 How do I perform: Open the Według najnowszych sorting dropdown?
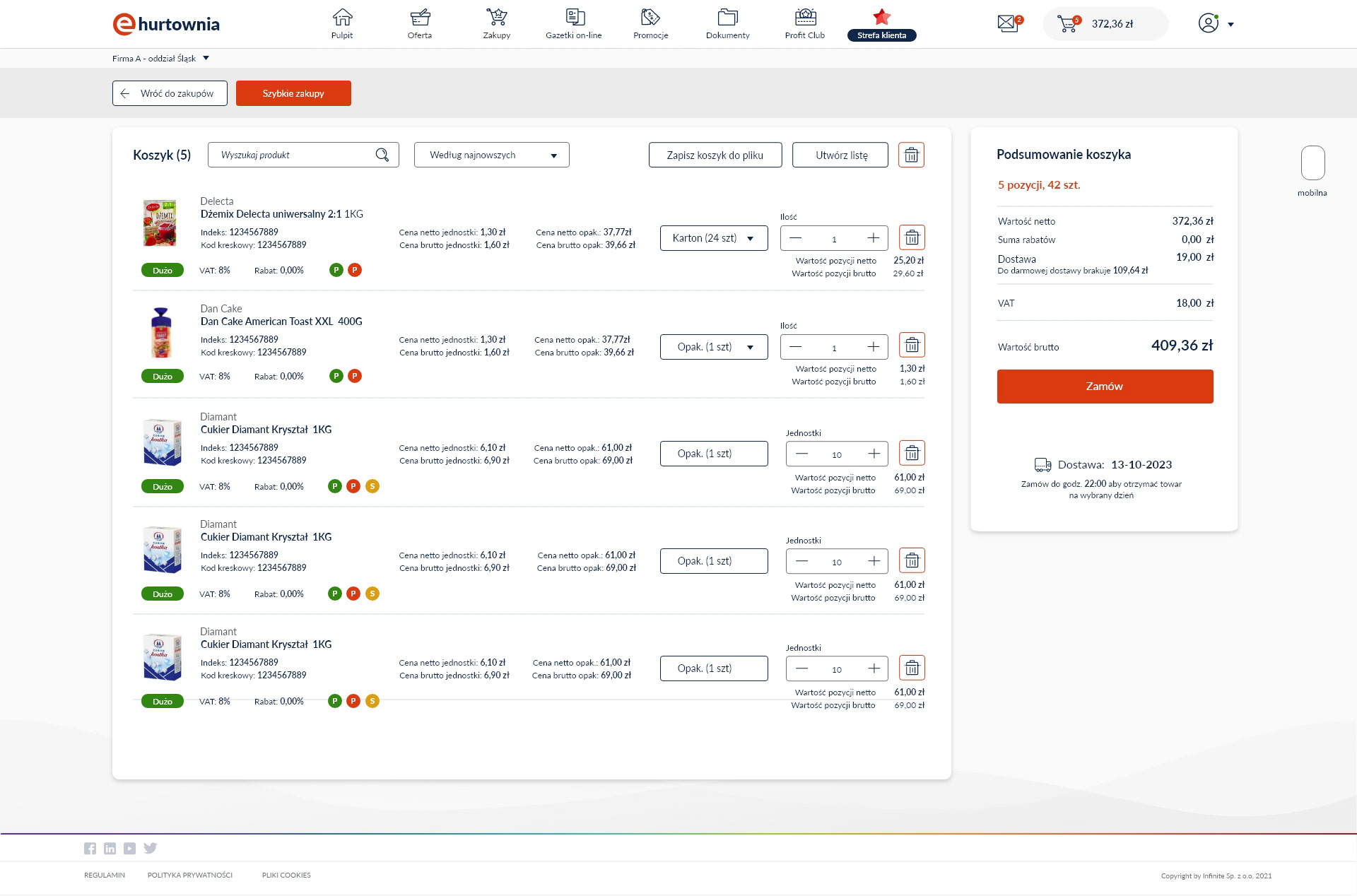[491, 155]
